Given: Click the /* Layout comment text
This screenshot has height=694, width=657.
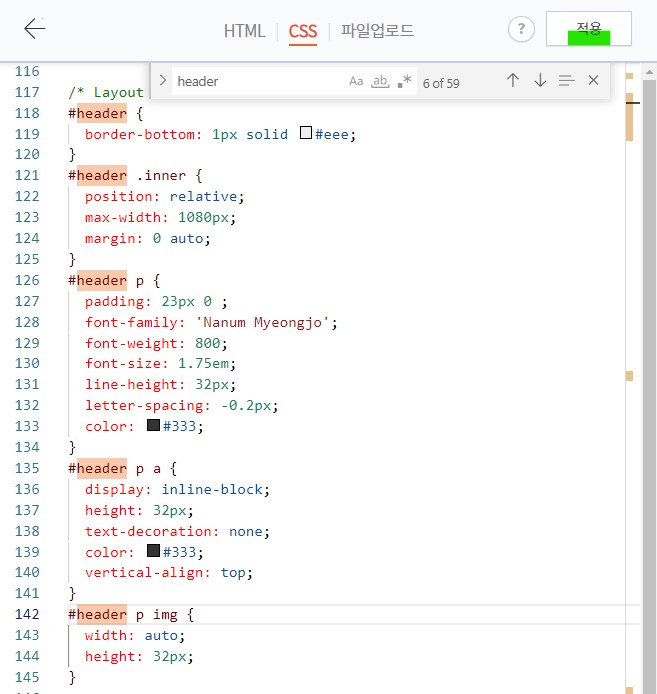Looking at the screenshot, I should [106, 93].
